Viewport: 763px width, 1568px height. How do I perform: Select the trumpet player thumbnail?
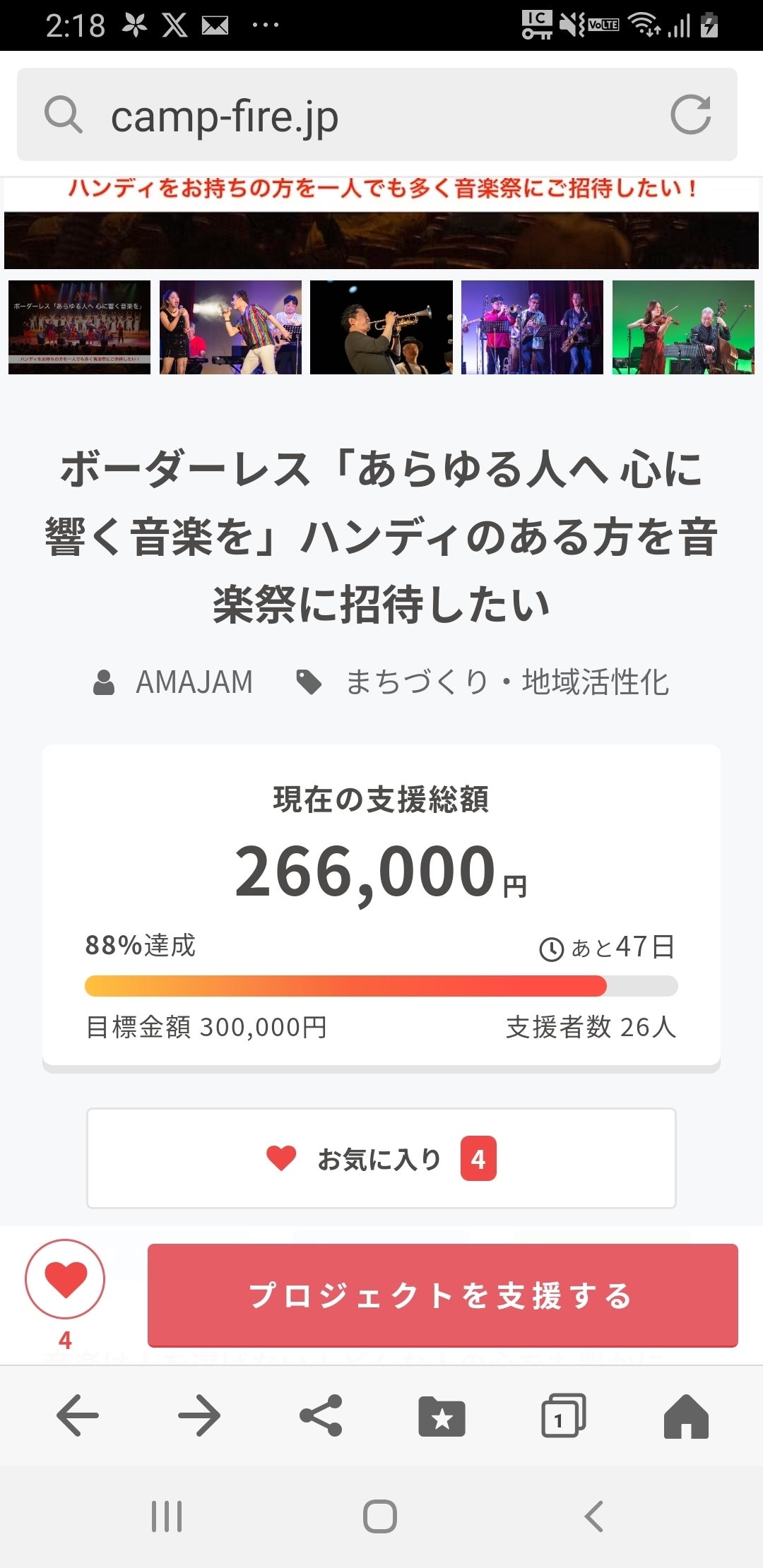coord(381,327)
